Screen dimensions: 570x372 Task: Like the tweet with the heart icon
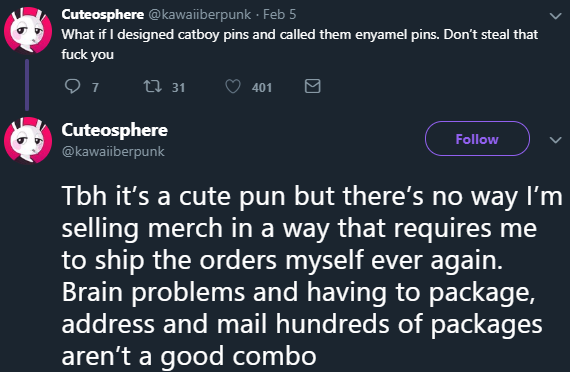coord(233,87)
